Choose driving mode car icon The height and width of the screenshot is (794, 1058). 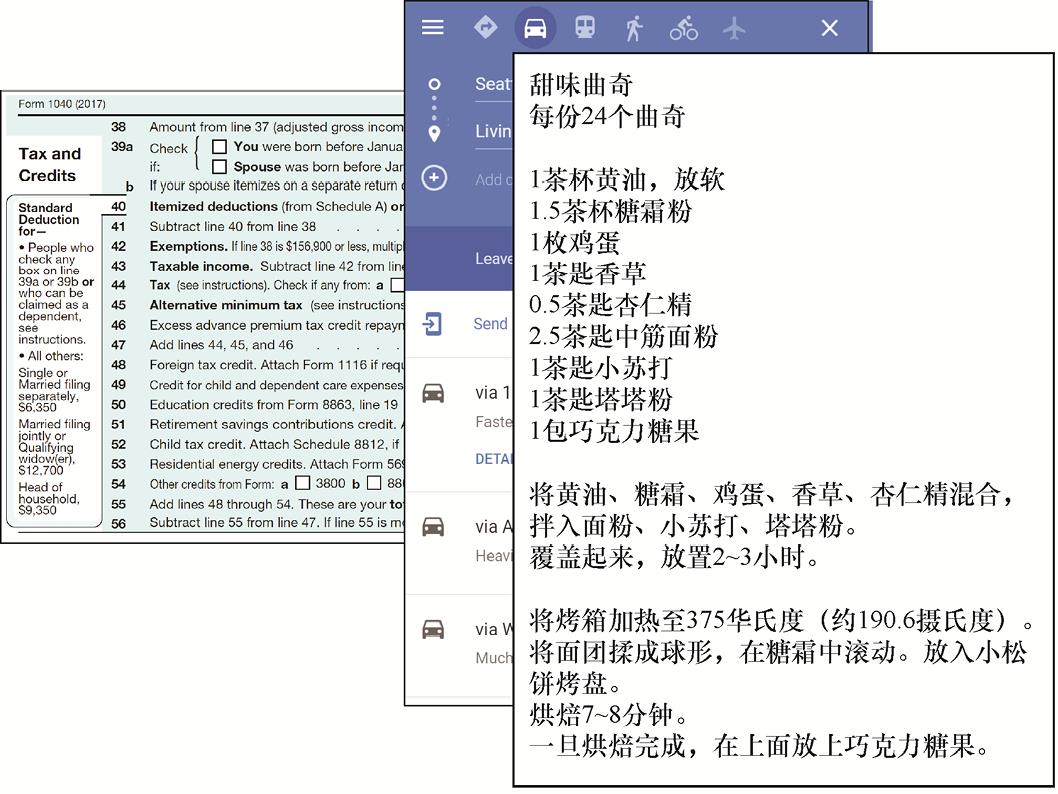535,28
